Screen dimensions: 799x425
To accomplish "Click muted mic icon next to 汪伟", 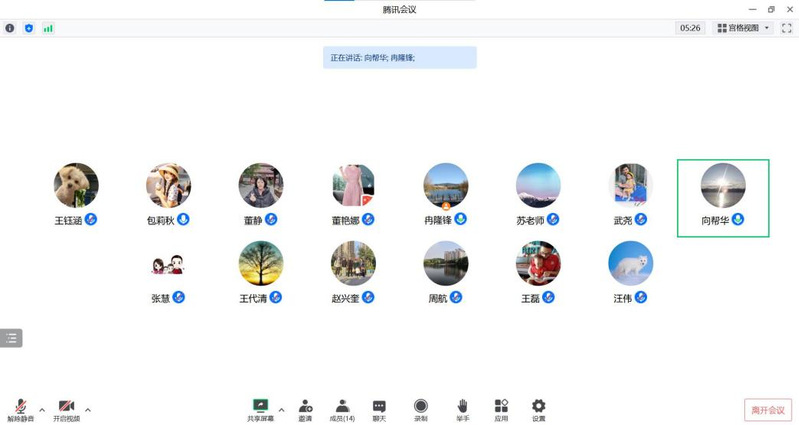I will click(x=641, y=297).
